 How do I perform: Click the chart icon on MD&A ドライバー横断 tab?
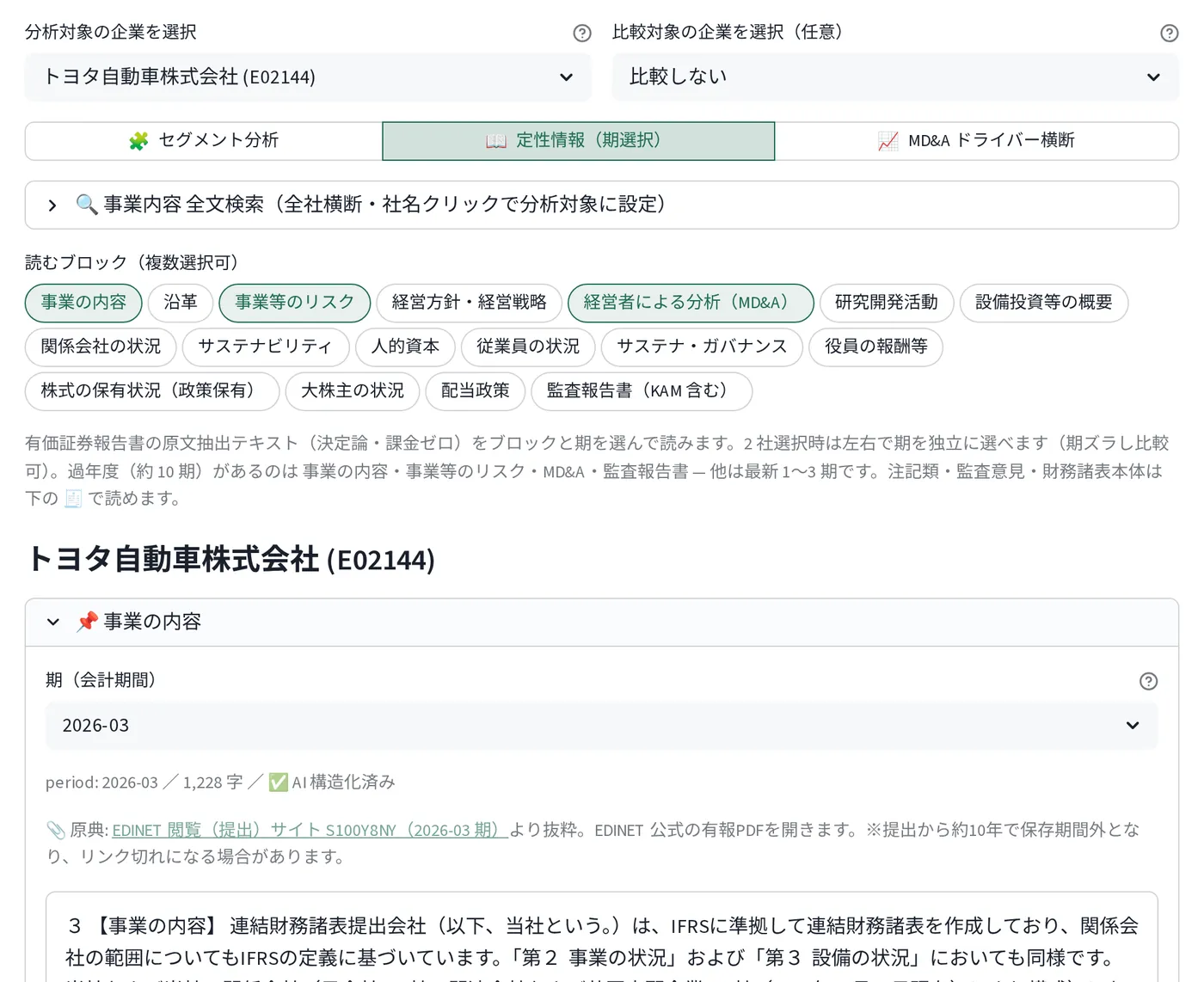(888, 141)
